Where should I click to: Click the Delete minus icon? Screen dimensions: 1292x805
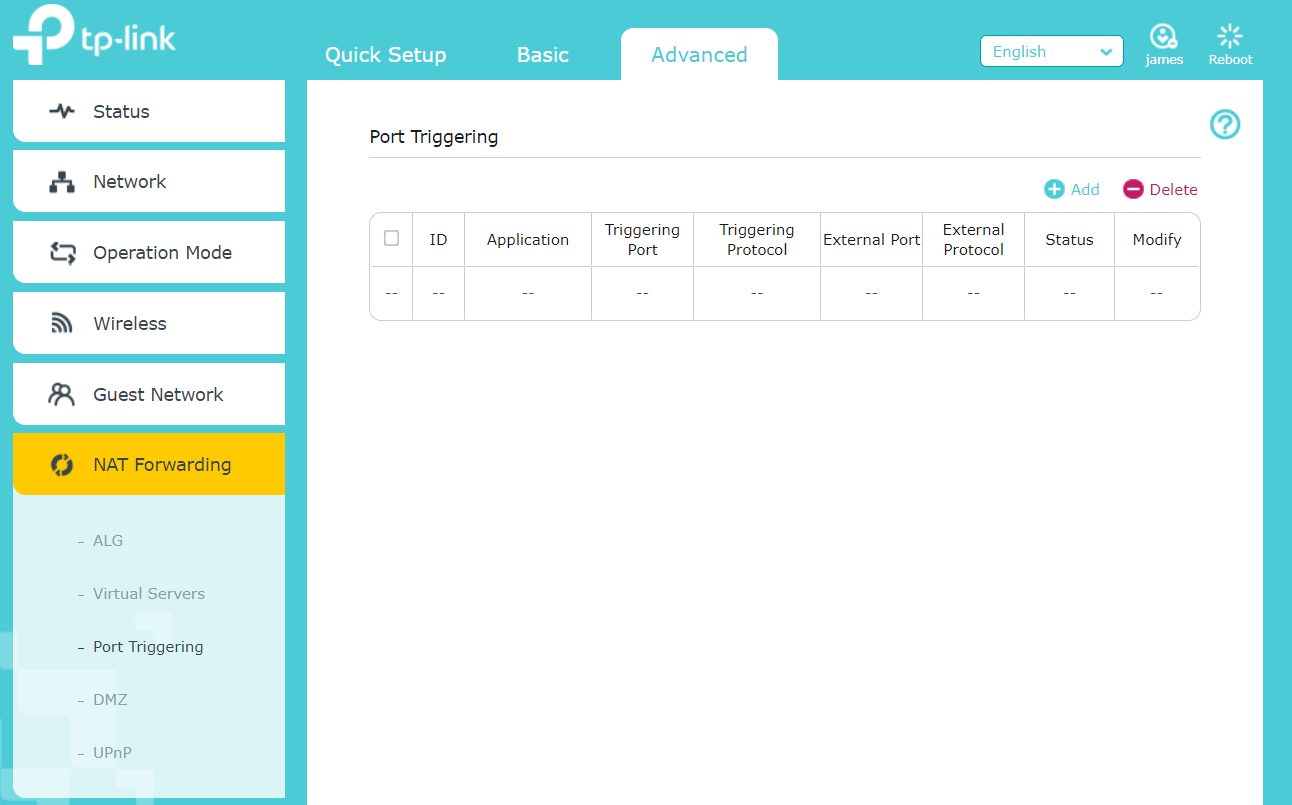[1133, 190]
